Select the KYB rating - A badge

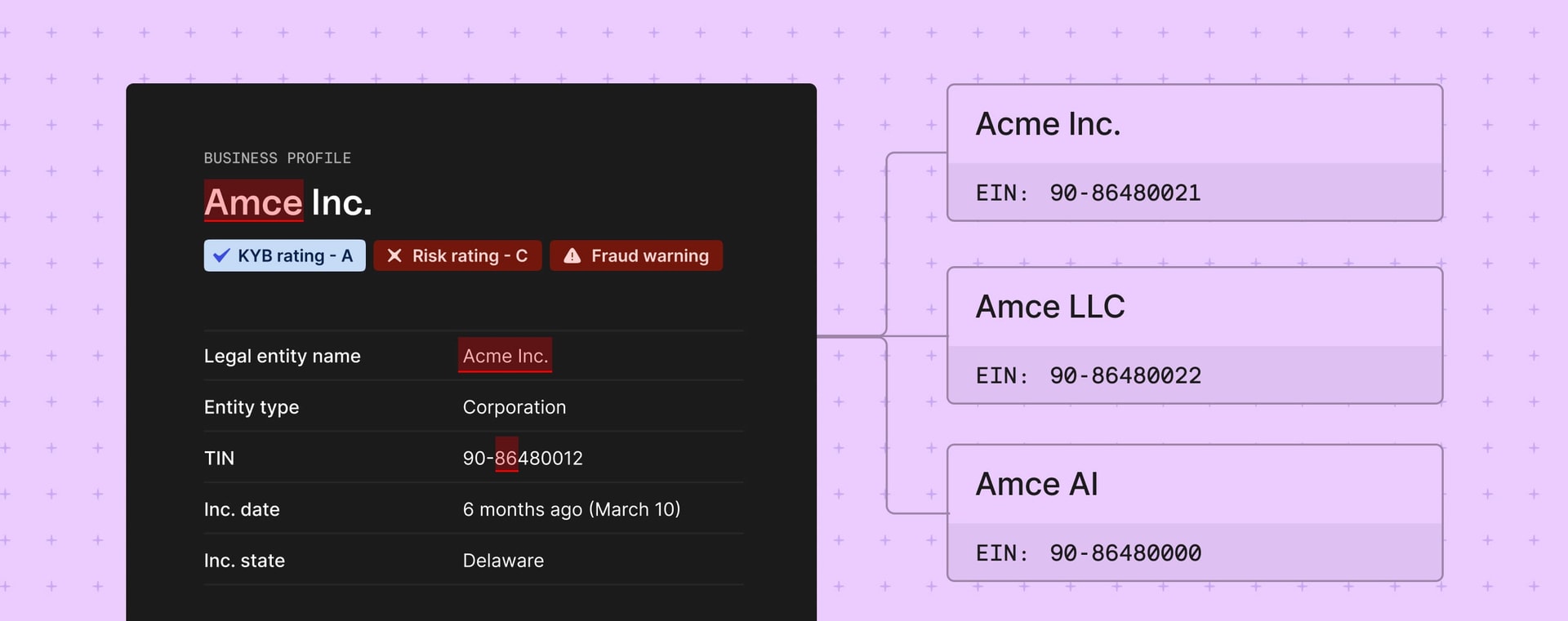(x=285, y=255)
